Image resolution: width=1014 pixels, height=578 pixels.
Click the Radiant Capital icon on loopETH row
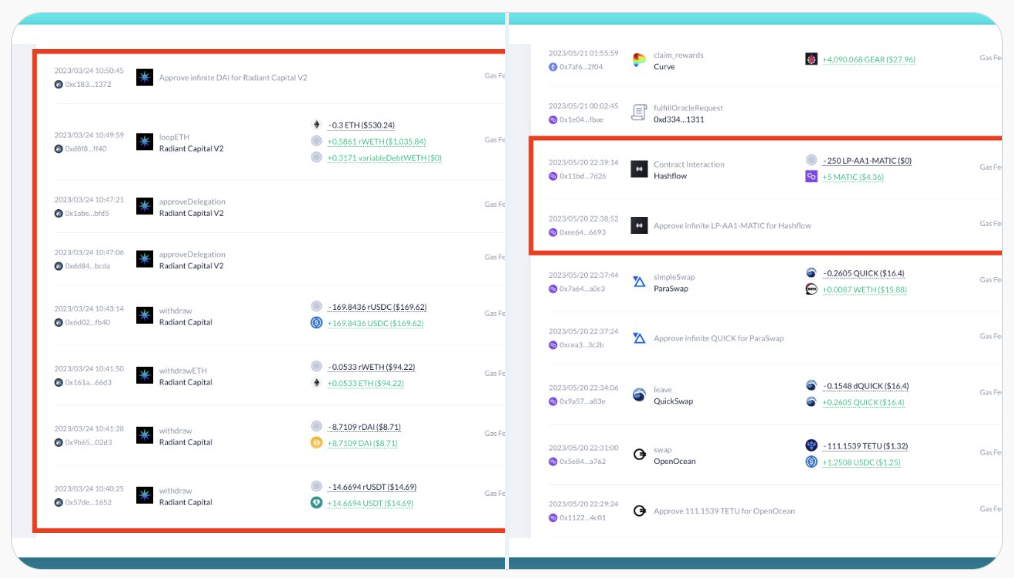[144, 143]
